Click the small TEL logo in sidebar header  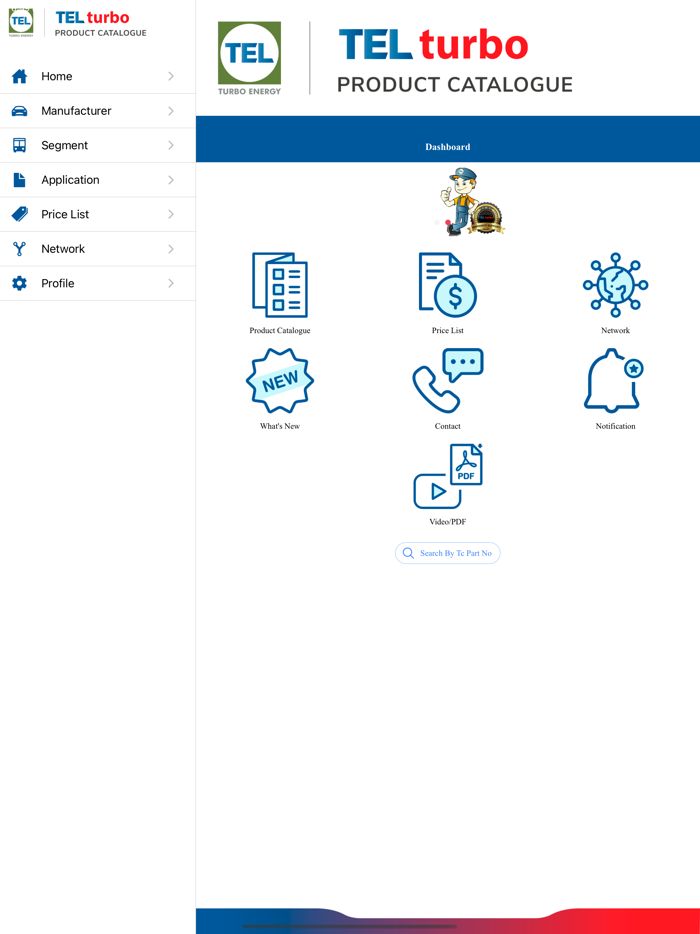21,23
